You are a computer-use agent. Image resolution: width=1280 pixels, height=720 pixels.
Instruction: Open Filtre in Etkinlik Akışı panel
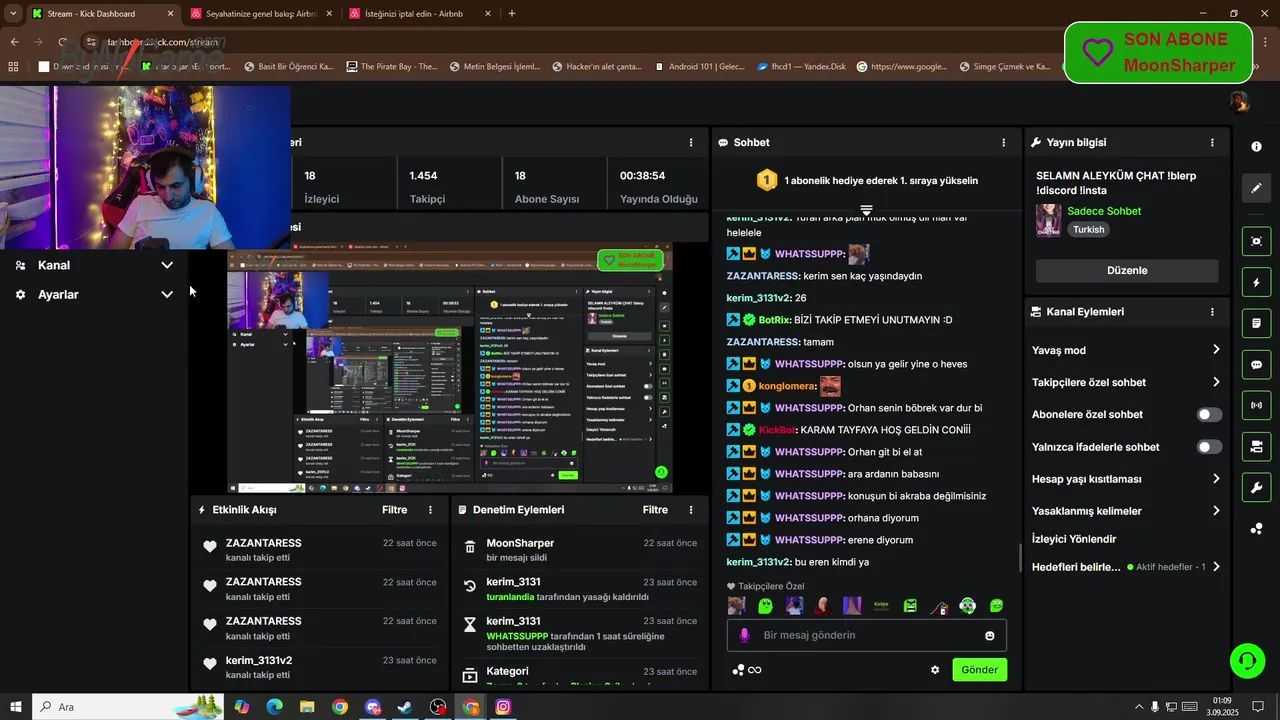(x=395, y=510)
